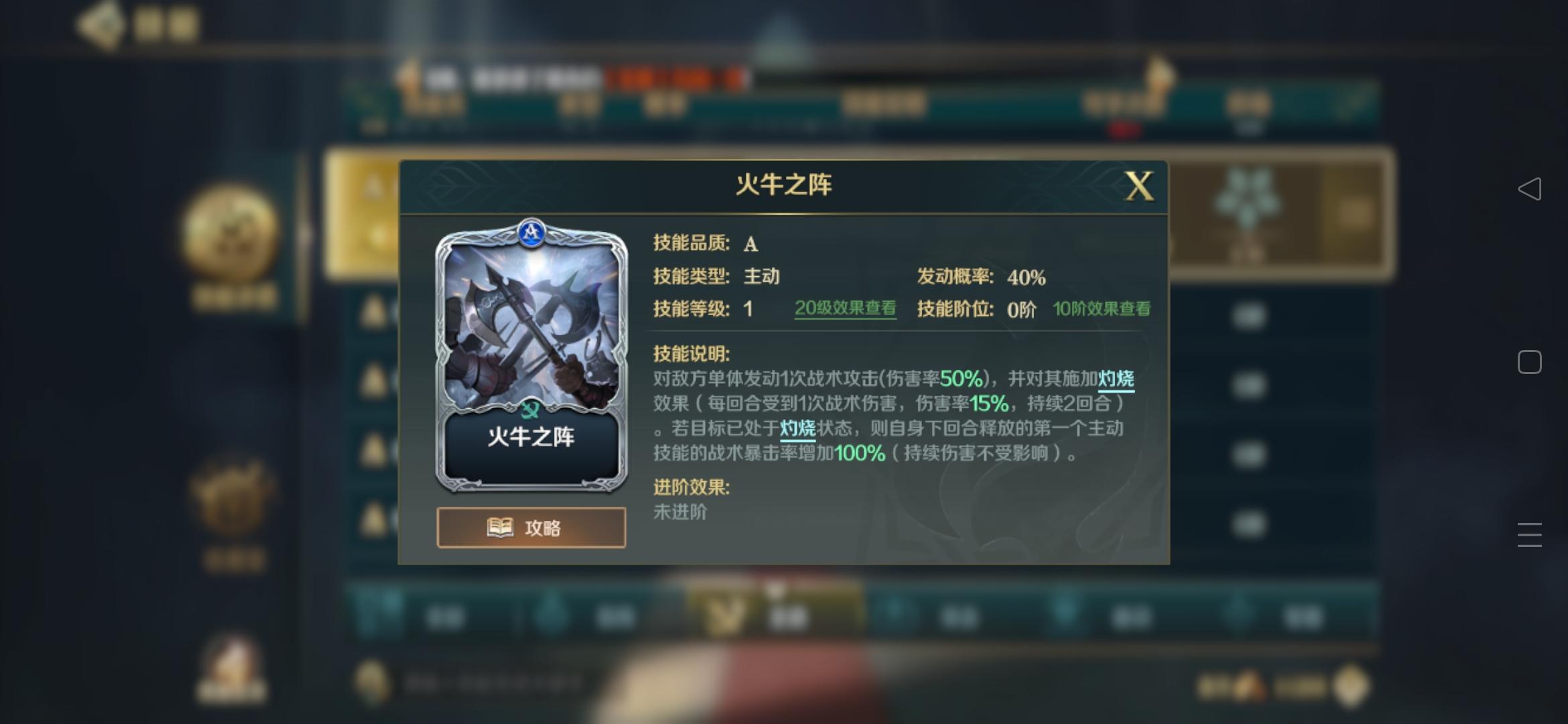Tap the second 灼烧 keyword in description

click(797, 428)
